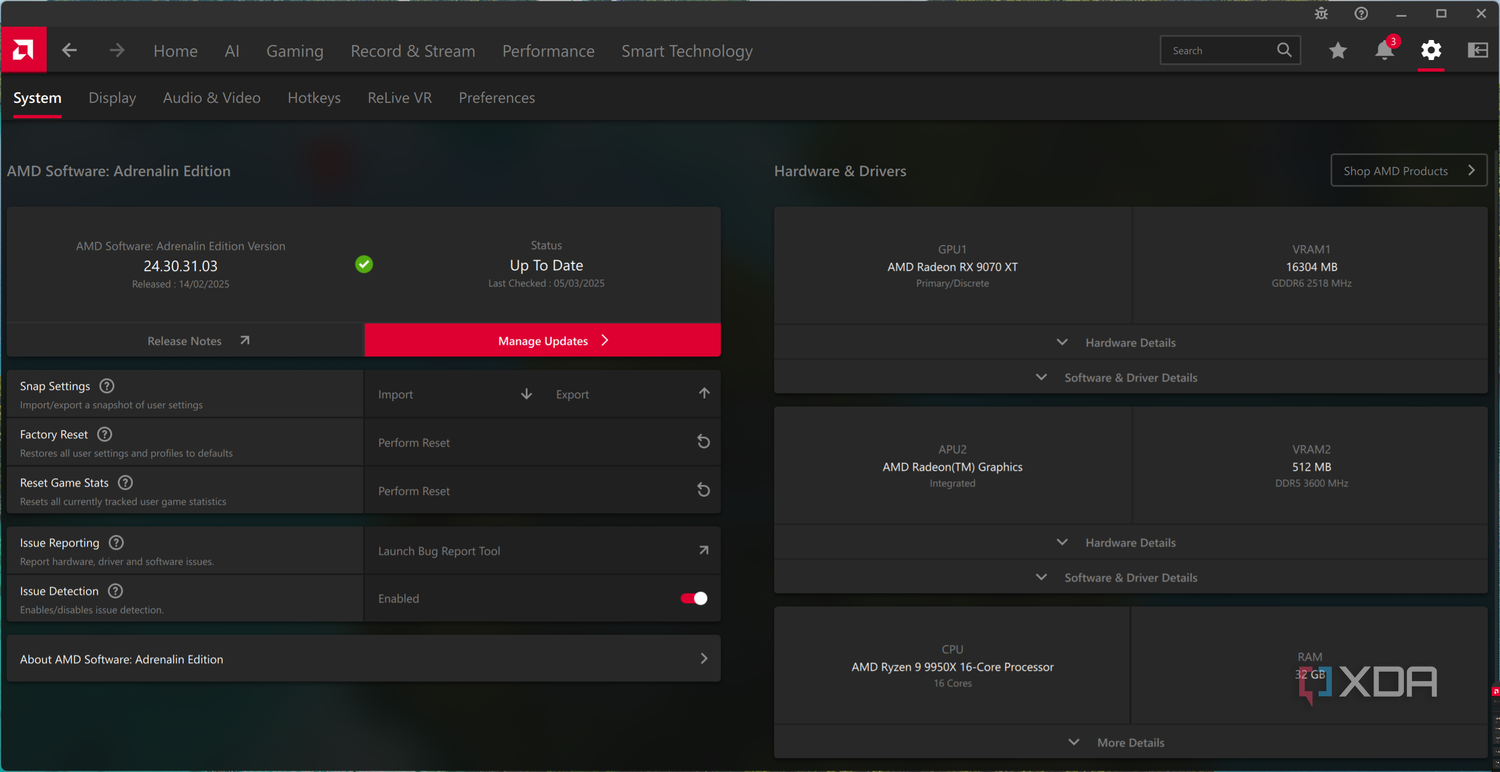Click Reset Game Stats help icon

(x=125, y=482)
